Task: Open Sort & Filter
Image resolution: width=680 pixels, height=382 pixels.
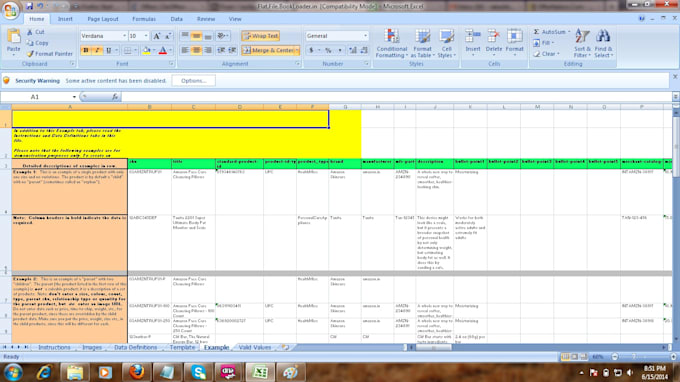Action: 582,43
